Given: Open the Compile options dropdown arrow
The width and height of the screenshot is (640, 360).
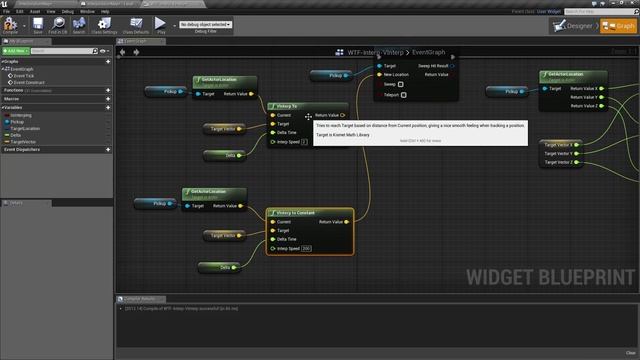Looking at the screenshot, I should click(x=24, y=26).
